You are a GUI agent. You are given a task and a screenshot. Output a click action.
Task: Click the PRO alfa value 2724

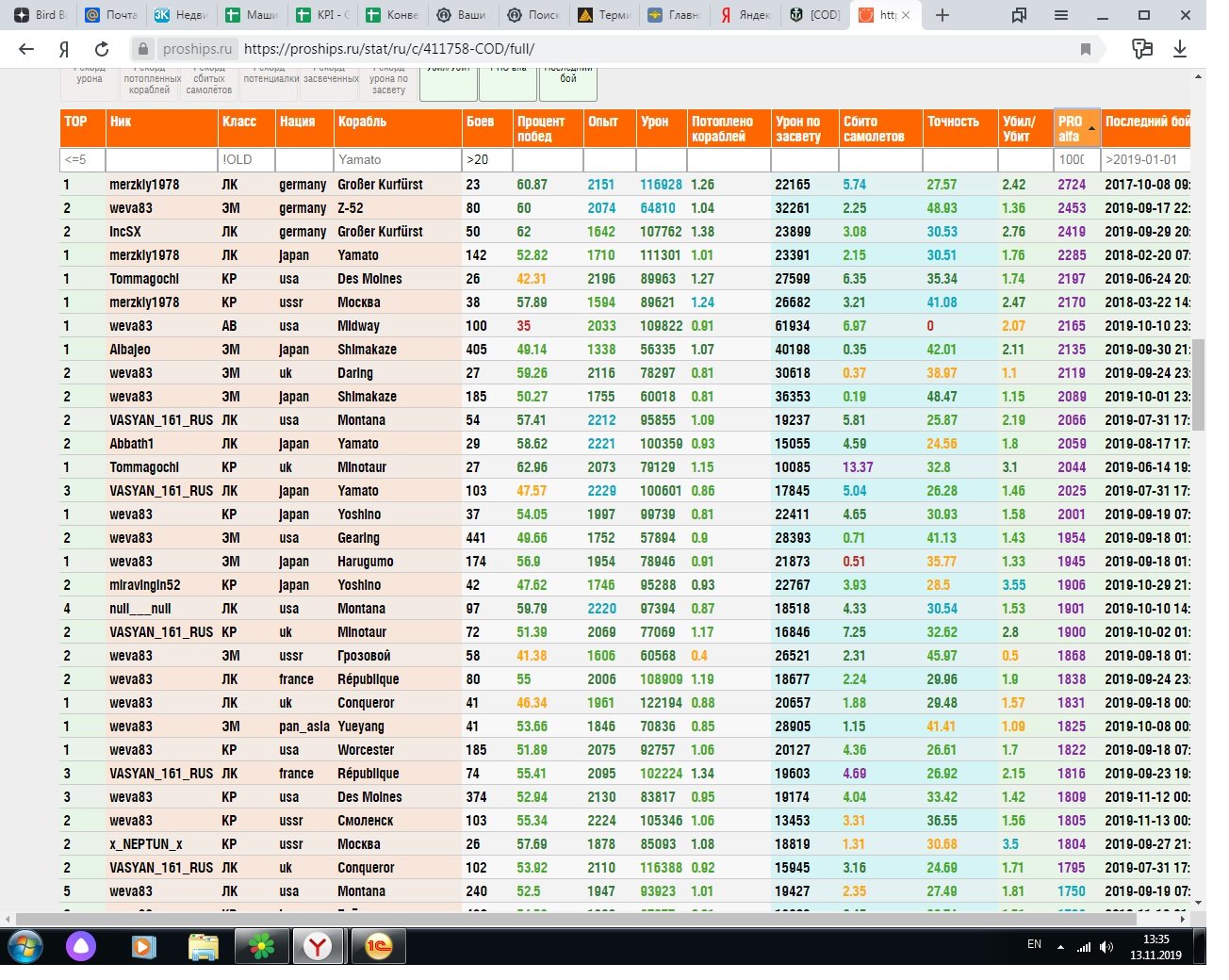(1072, 185)
